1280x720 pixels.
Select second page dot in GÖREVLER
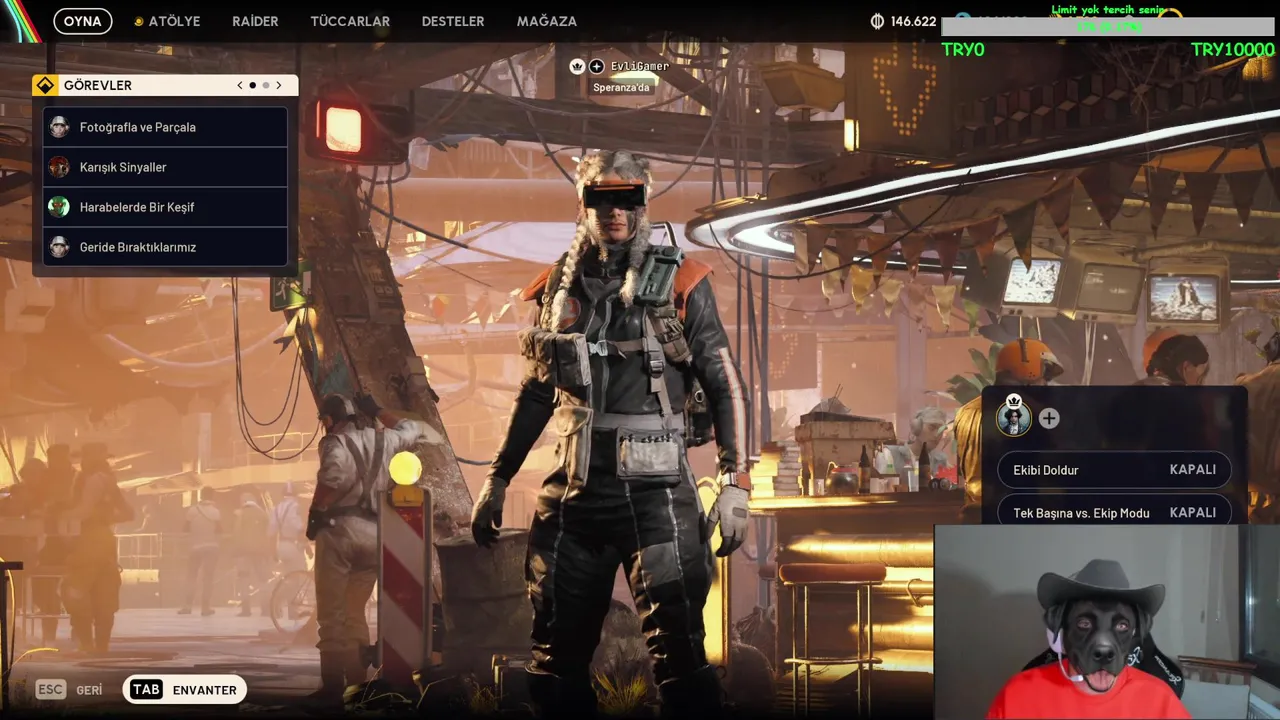266,85
